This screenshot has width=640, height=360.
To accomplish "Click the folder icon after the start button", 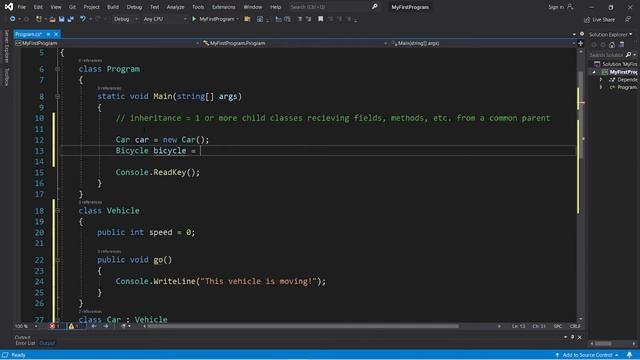I will pyautogui.click(x=247, y=19).
